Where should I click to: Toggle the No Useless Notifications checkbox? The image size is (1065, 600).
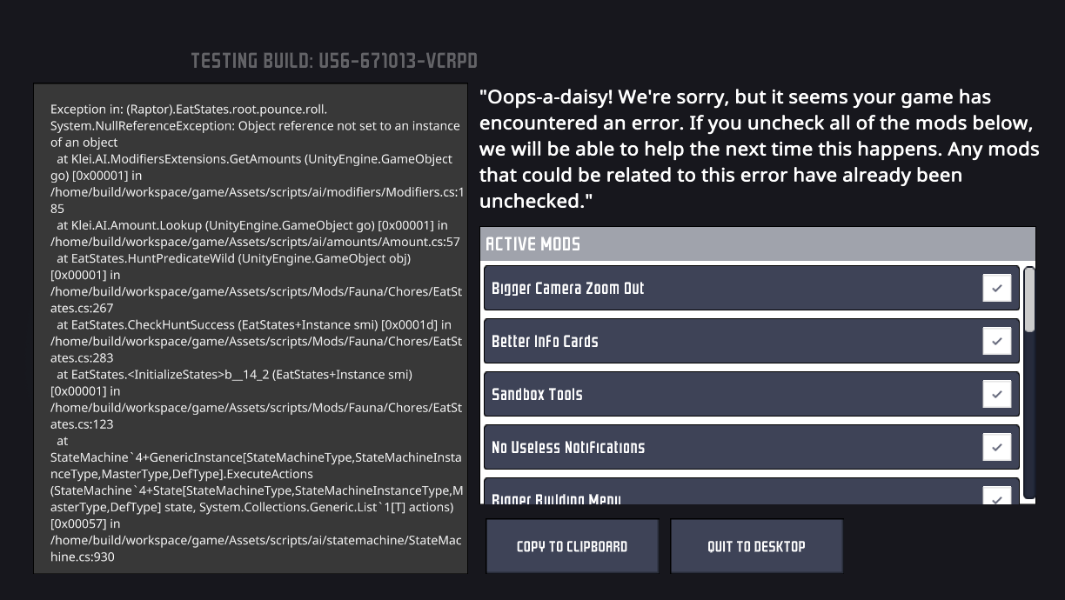(996, 447)
